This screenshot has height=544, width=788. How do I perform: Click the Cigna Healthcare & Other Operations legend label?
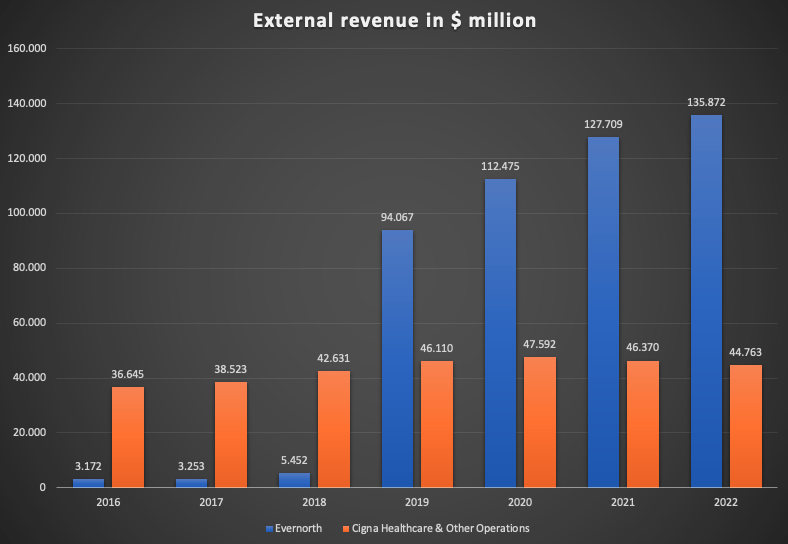(441, 528)
